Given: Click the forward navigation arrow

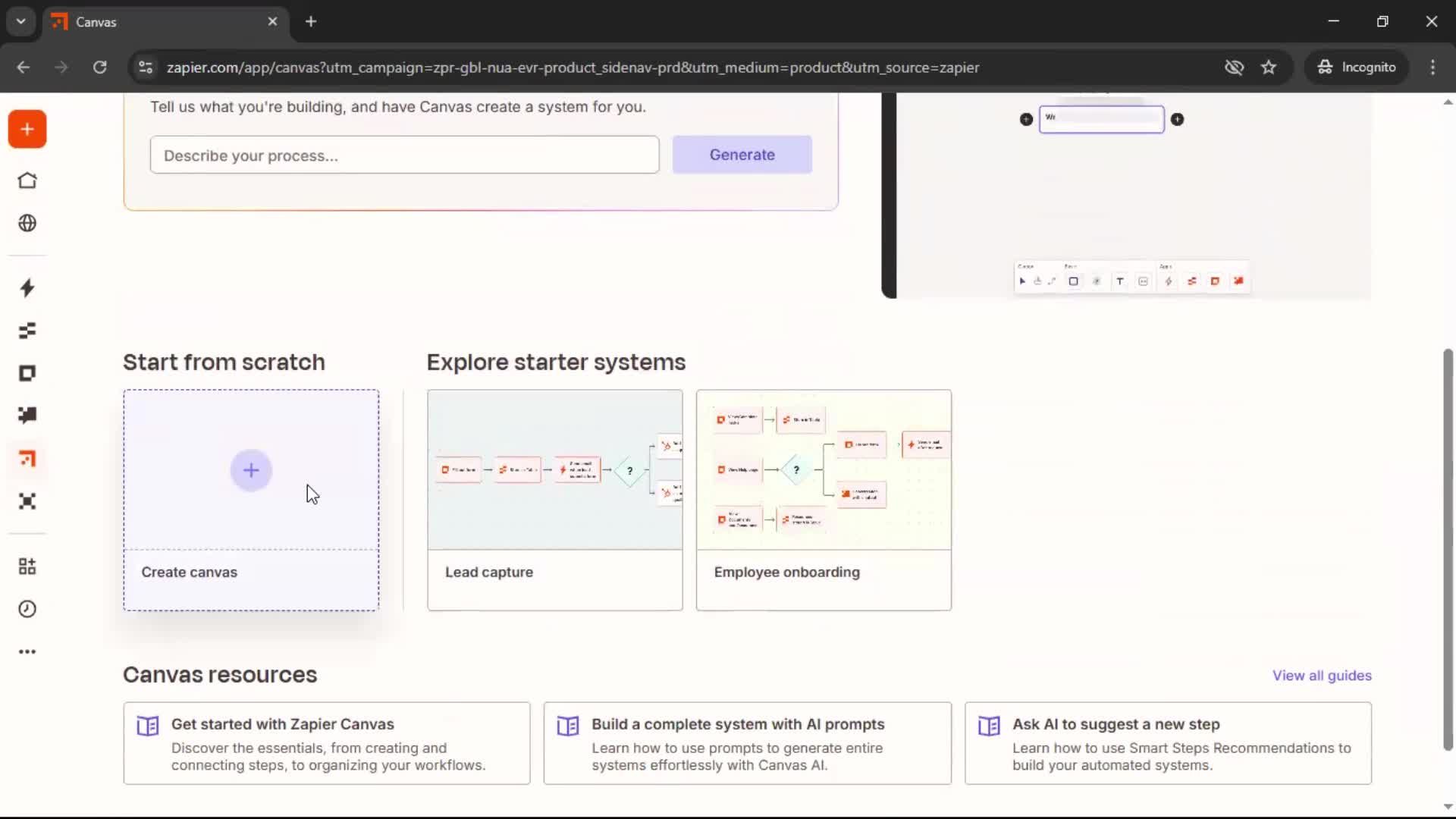Looking at the screenshot, I should (x=61, y=67).
